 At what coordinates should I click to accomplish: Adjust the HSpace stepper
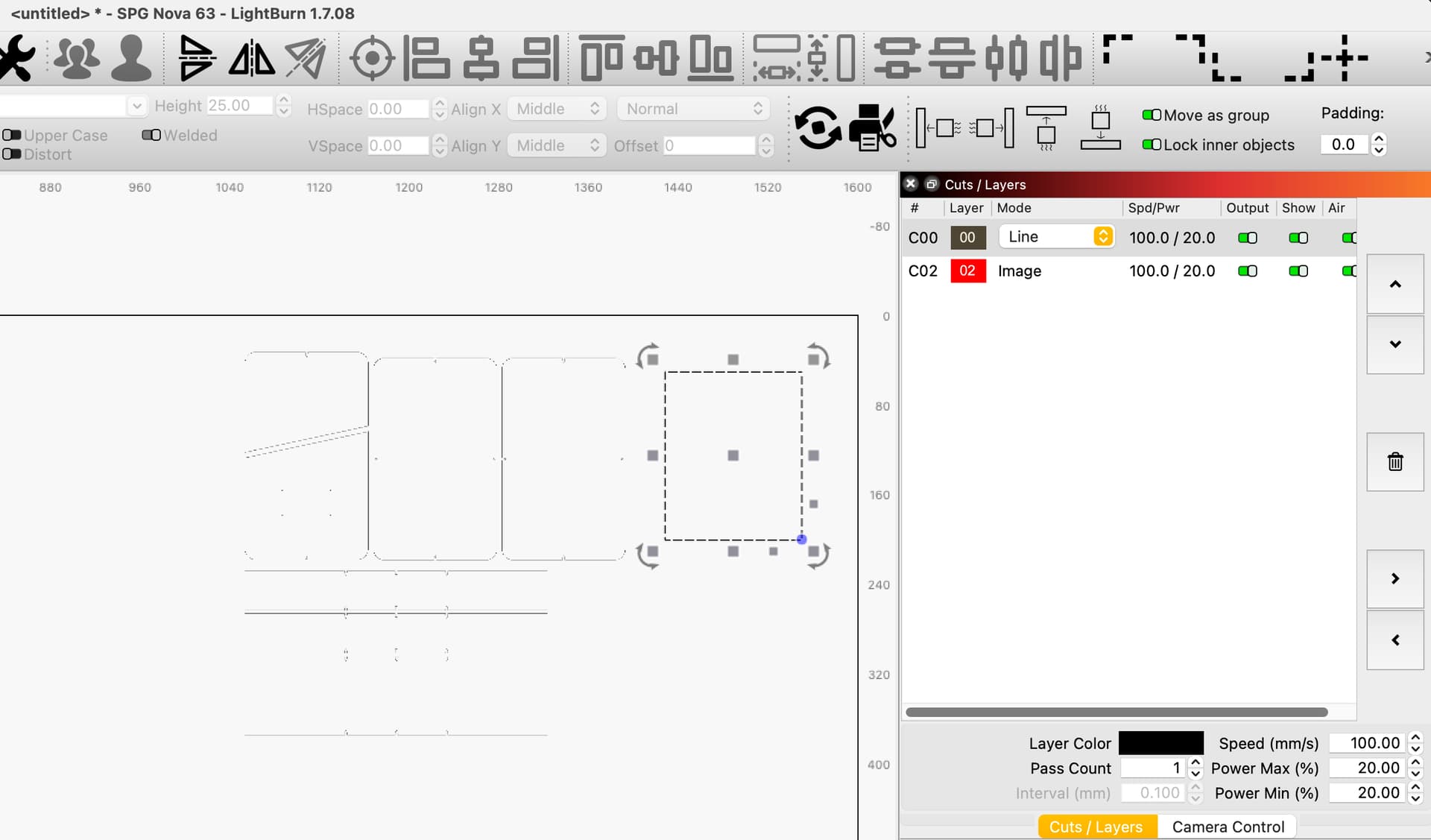tap(439, 109)
